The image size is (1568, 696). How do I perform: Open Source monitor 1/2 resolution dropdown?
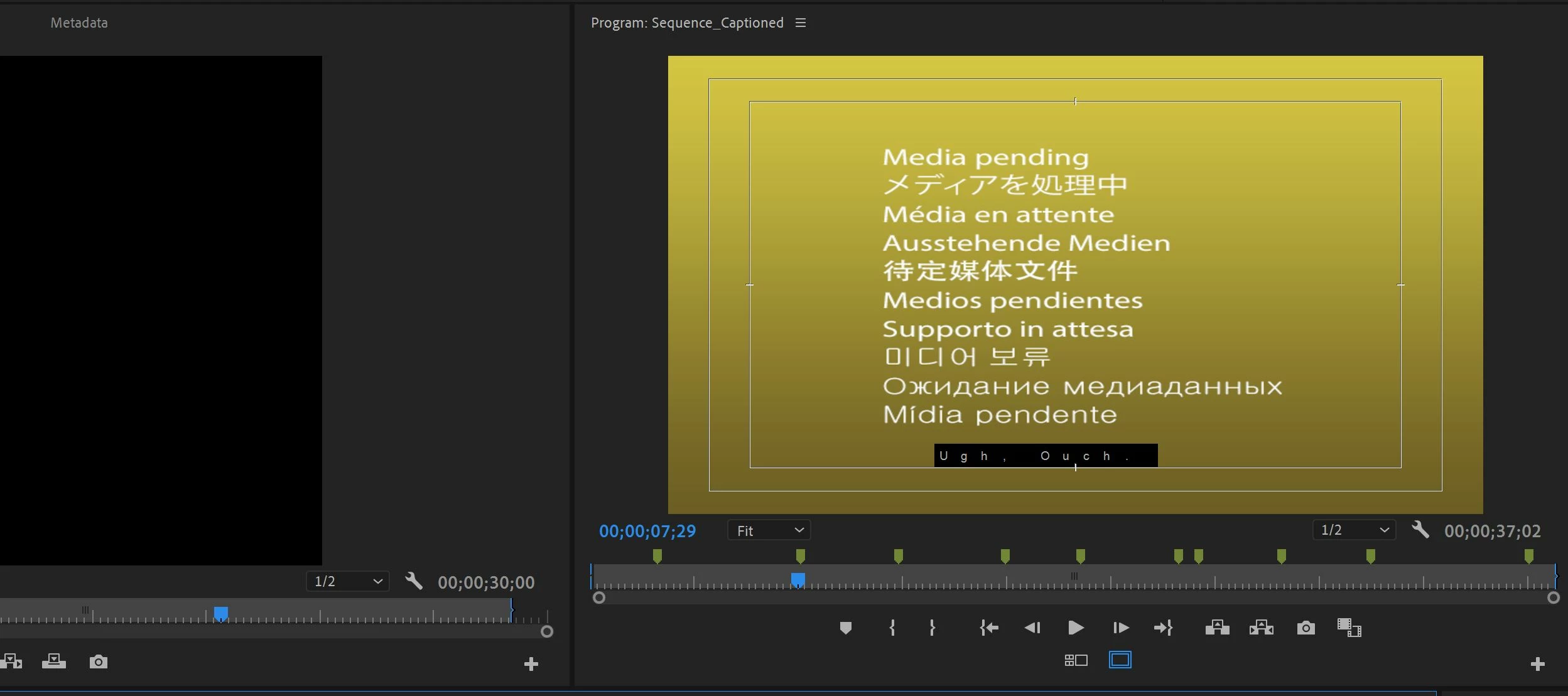click(x=348, y=581)
